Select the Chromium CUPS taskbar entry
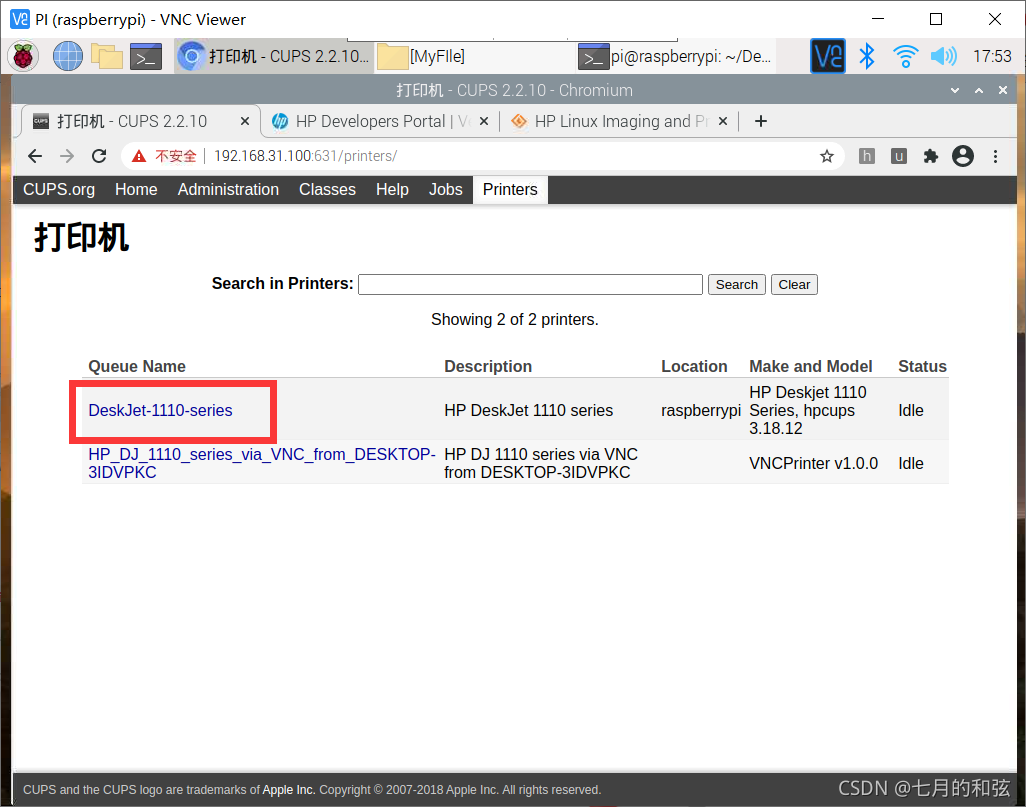Screen dimensions: 1026x807 [x=274, y=56]
